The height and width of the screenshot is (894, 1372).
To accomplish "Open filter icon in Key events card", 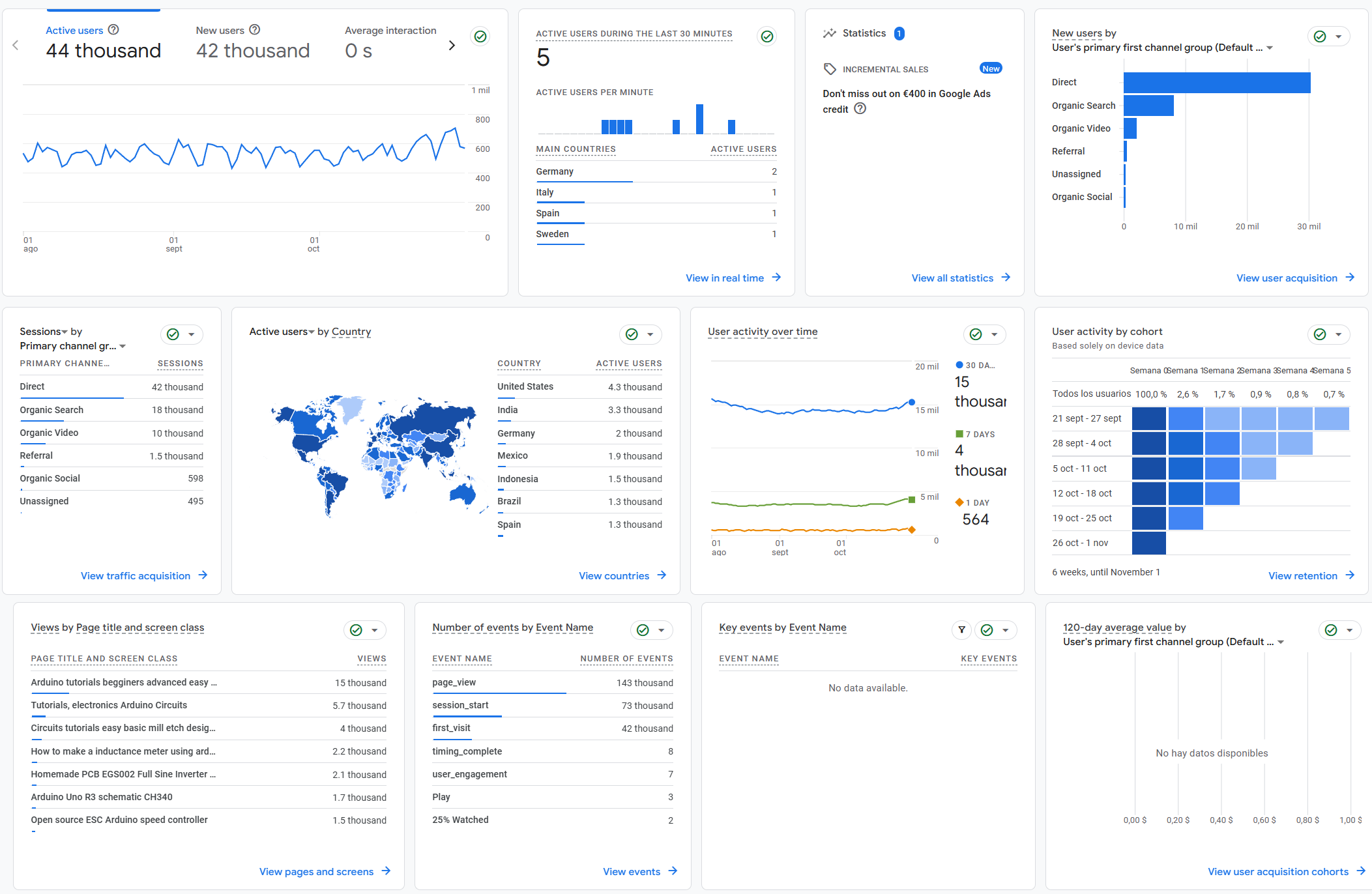I will click(x=961, y=630).
